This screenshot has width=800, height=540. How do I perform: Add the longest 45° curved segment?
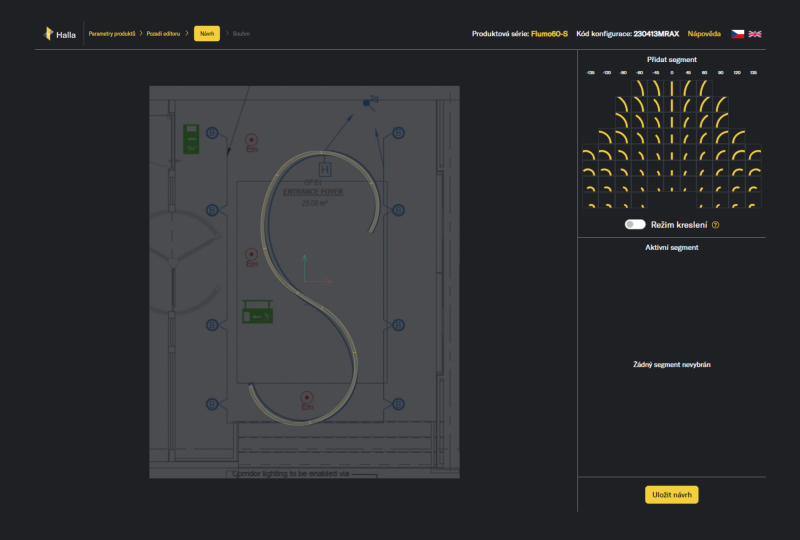[x=688, y=88]
